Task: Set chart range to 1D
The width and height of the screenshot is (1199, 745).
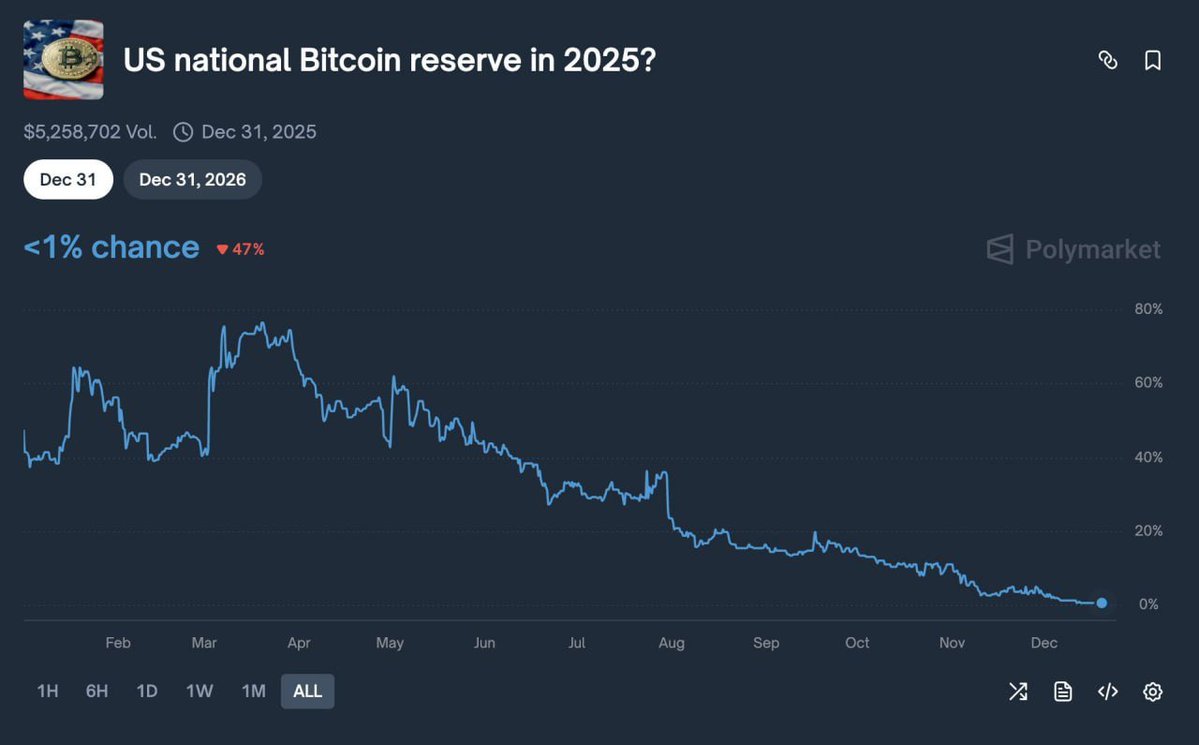Action: pyautogui.click(x=147, y=691)
